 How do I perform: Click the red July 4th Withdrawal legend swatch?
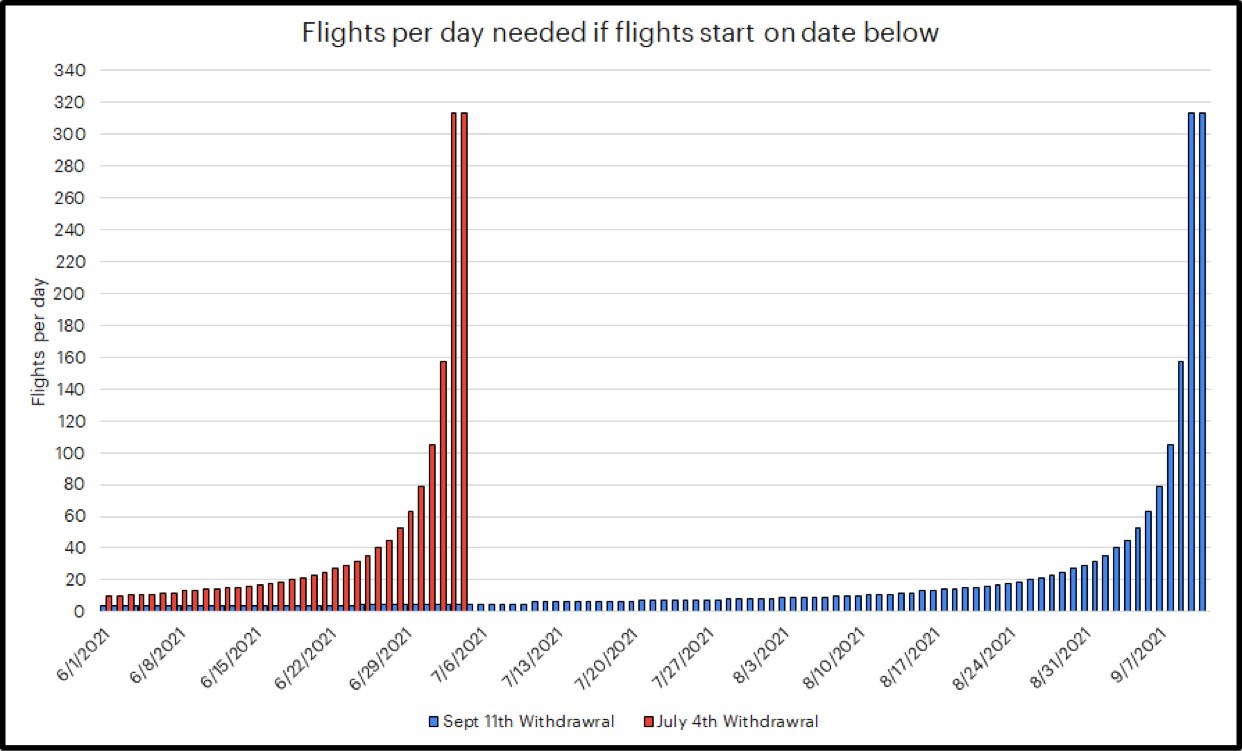click(x=648, y=720)
